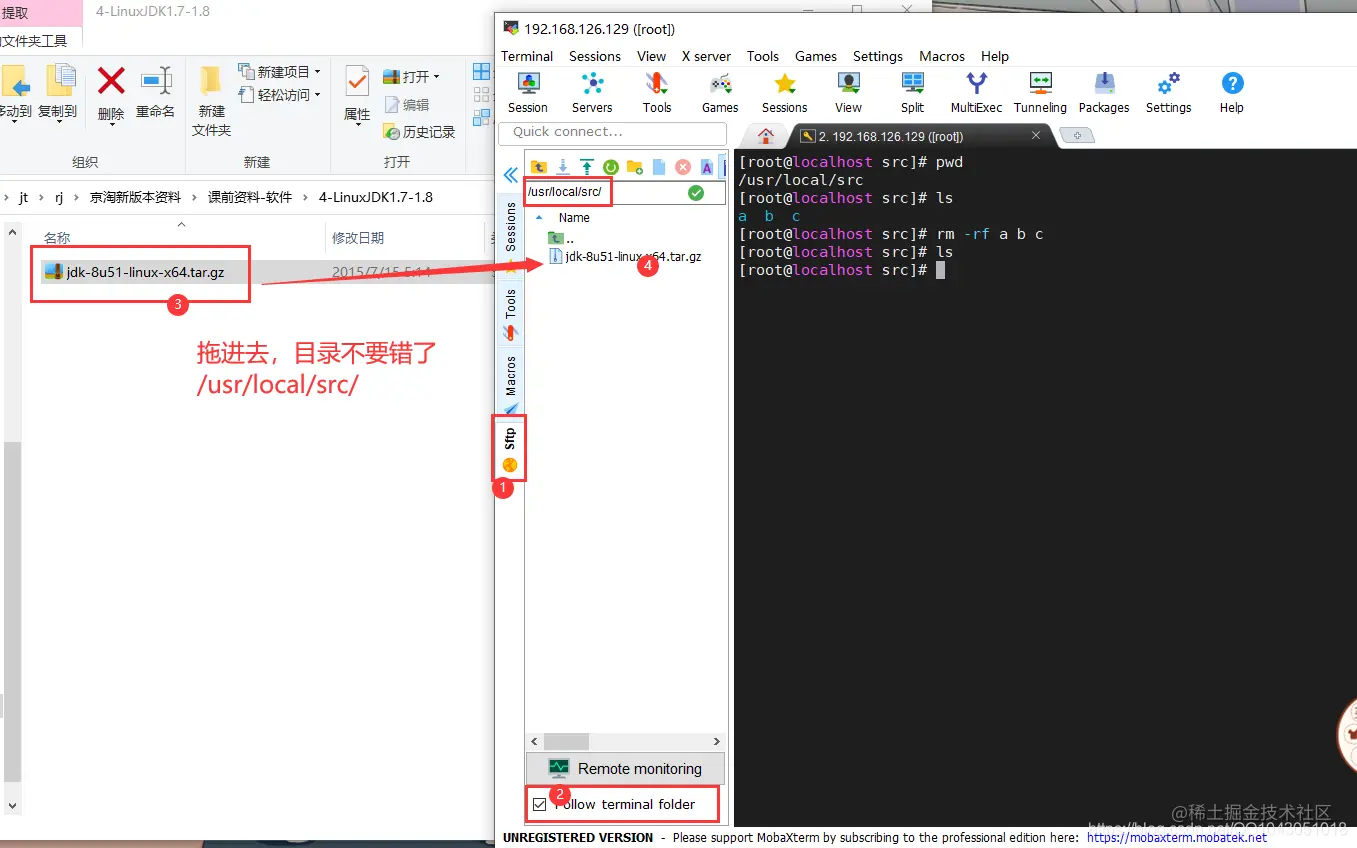
Task: Click 课前资料-软件 in Explorer breadcrumb
Action: pyautogui.click(x=249, y=197)
